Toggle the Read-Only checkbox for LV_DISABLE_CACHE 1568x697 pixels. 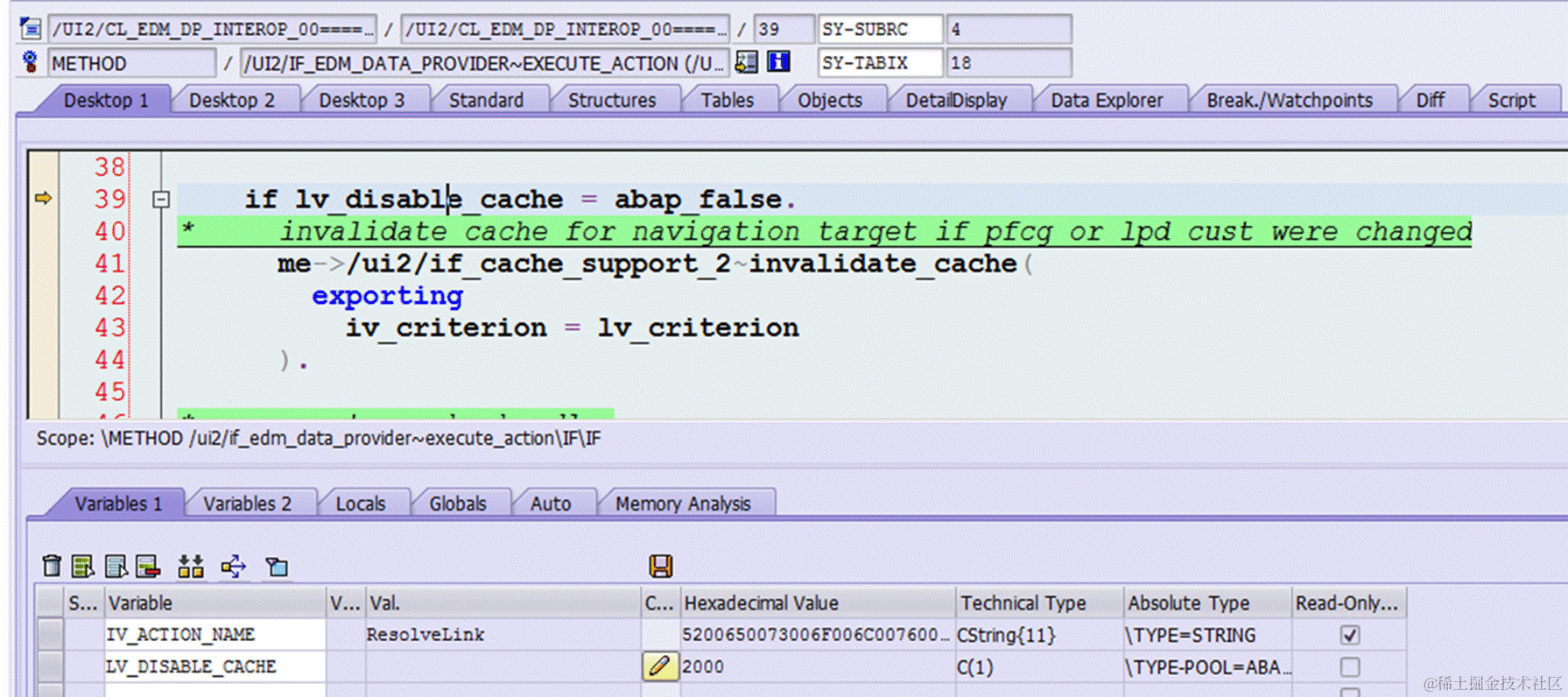(x=1350, y=667)
